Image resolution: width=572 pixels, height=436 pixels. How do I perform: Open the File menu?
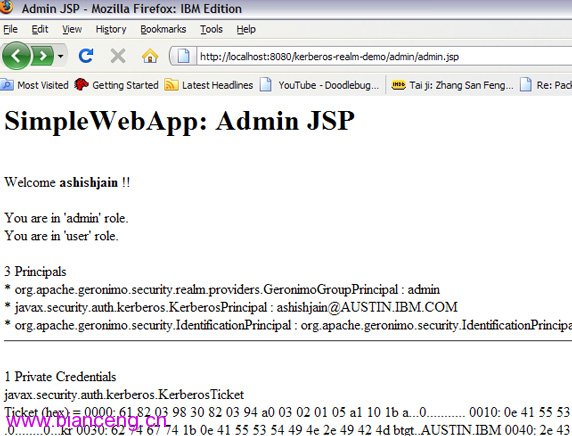[10, 29]
